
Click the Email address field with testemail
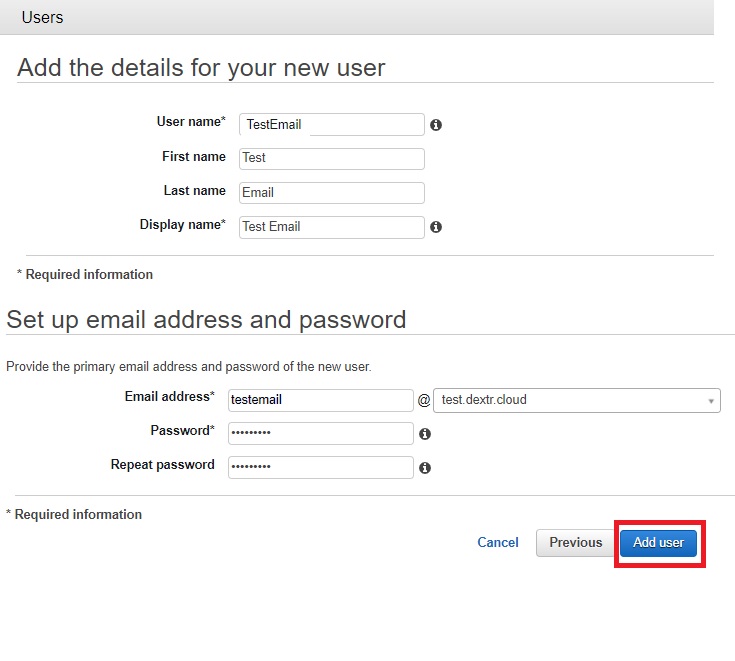click(321, 400)
